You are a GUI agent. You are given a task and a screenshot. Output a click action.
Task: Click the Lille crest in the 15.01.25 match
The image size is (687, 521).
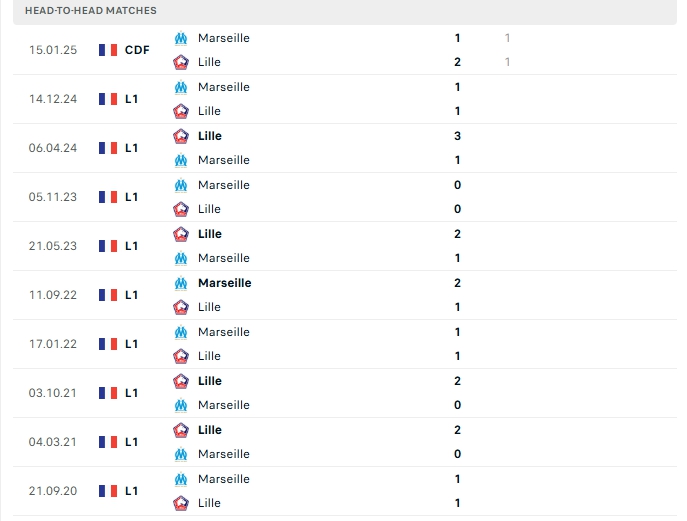pos(181,62)
